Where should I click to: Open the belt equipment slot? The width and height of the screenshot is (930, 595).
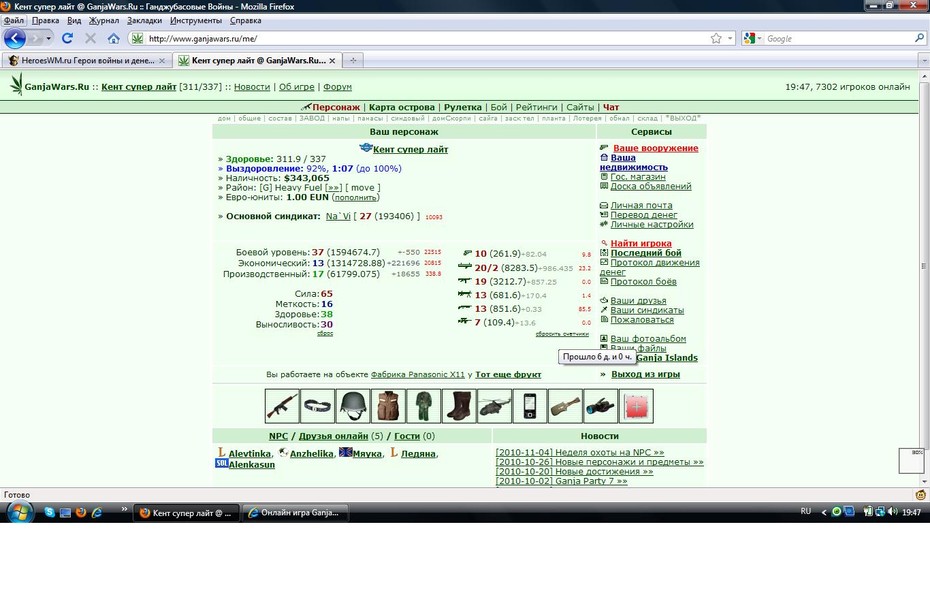click(x=317, y=406)
